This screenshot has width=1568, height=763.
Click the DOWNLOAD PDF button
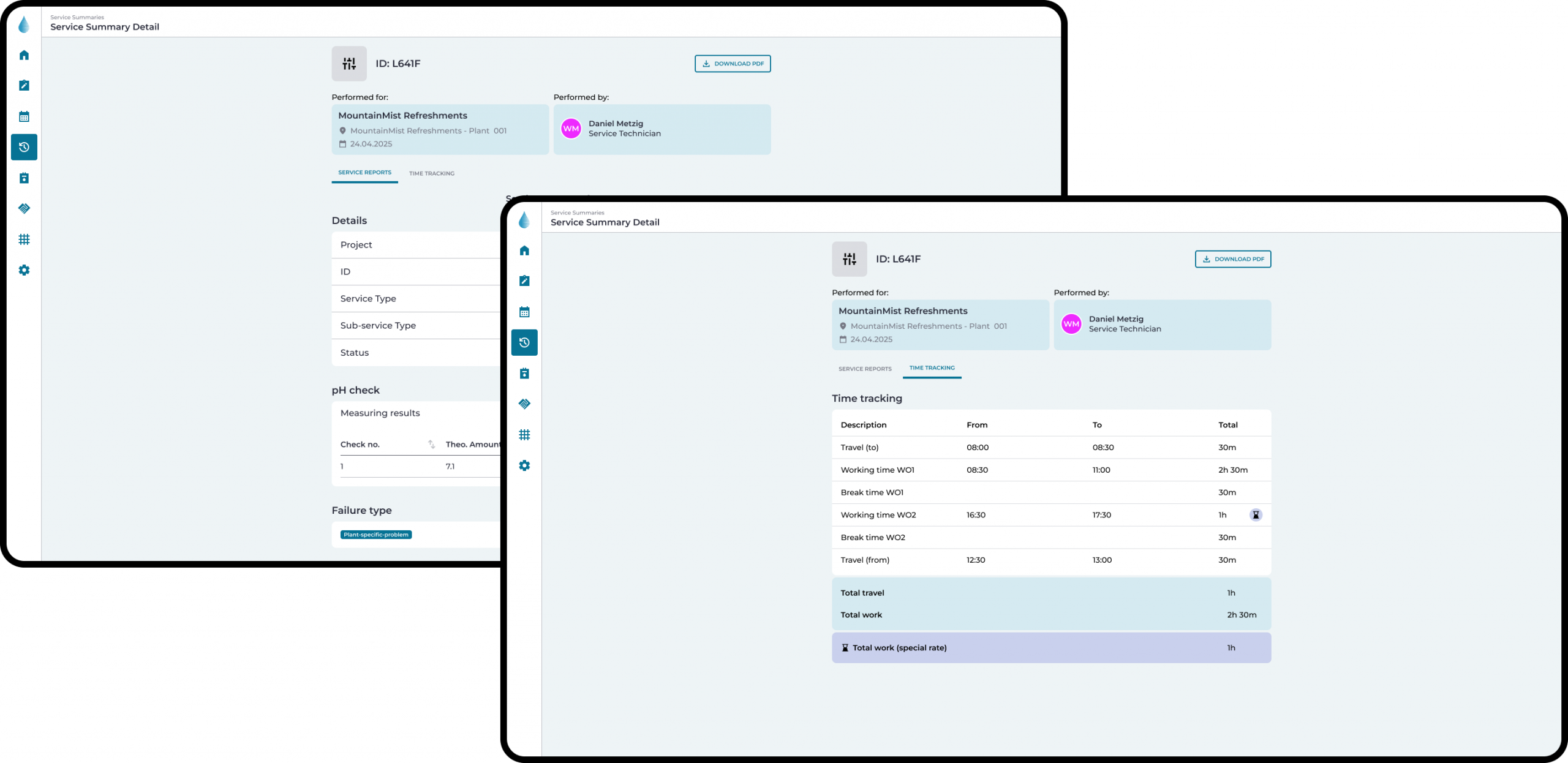pos(1232,258)
